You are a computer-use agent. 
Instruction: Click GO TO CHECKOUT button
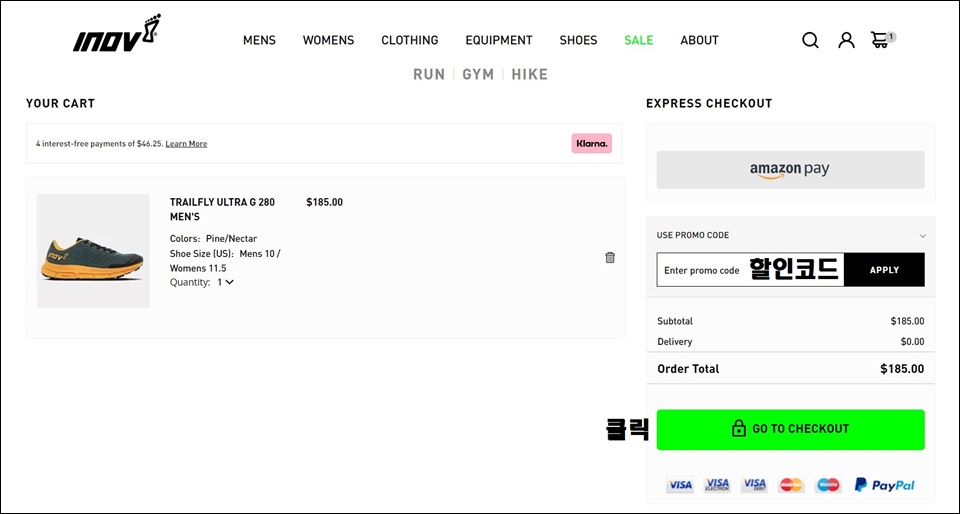(790, 430)
